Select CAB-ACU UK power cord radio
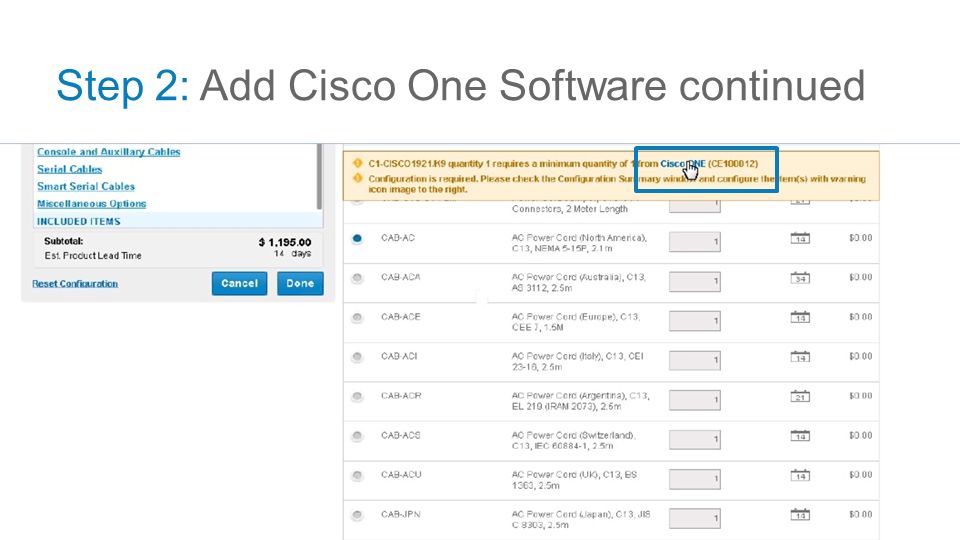960x540 pixels. (357, 476)
